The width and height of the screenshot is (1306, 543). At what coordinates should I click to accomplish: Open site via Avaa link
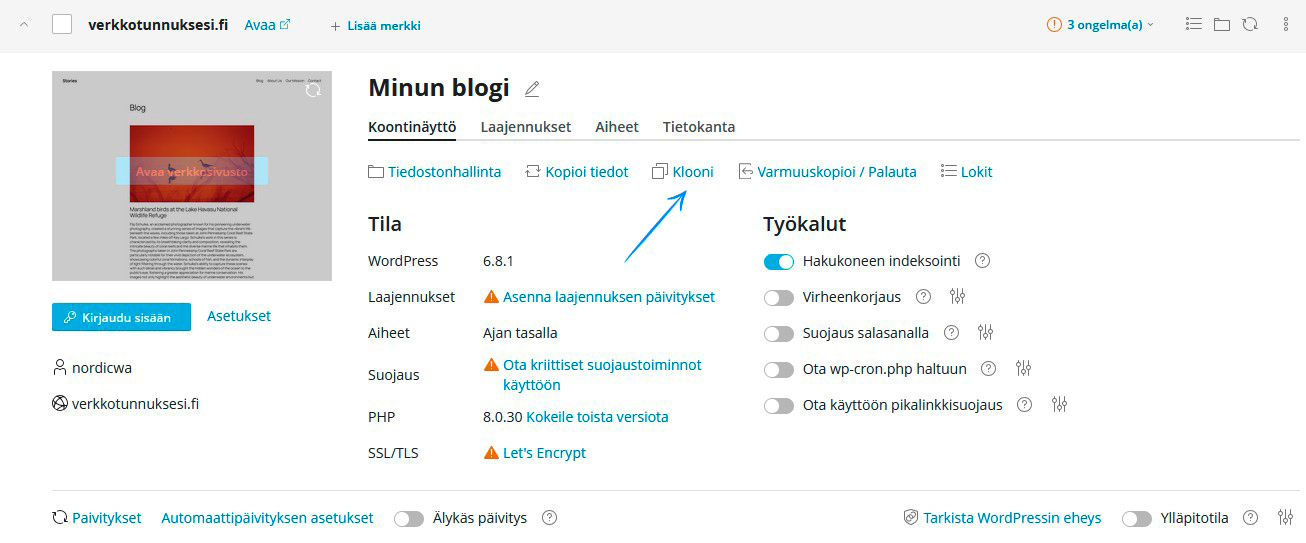coord(267,25)
